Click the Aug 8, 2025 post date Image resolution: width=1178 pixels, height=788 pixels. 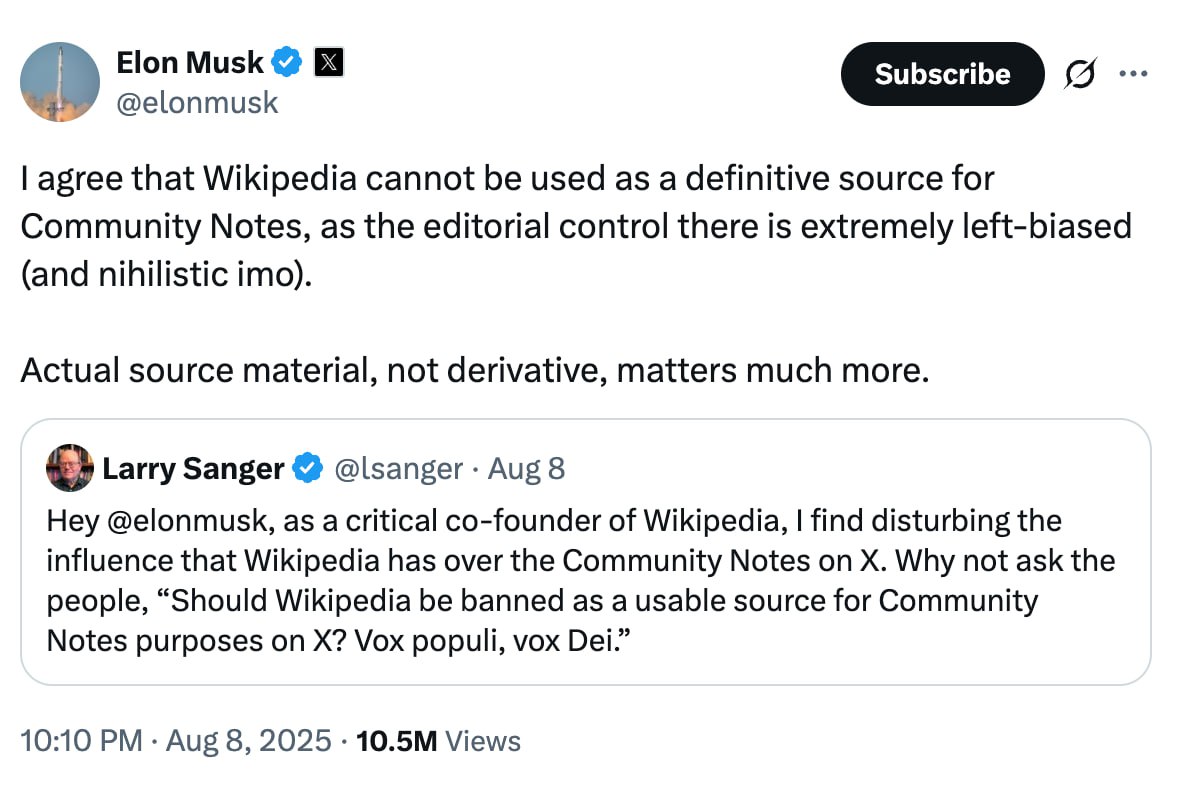pos(249,741)
